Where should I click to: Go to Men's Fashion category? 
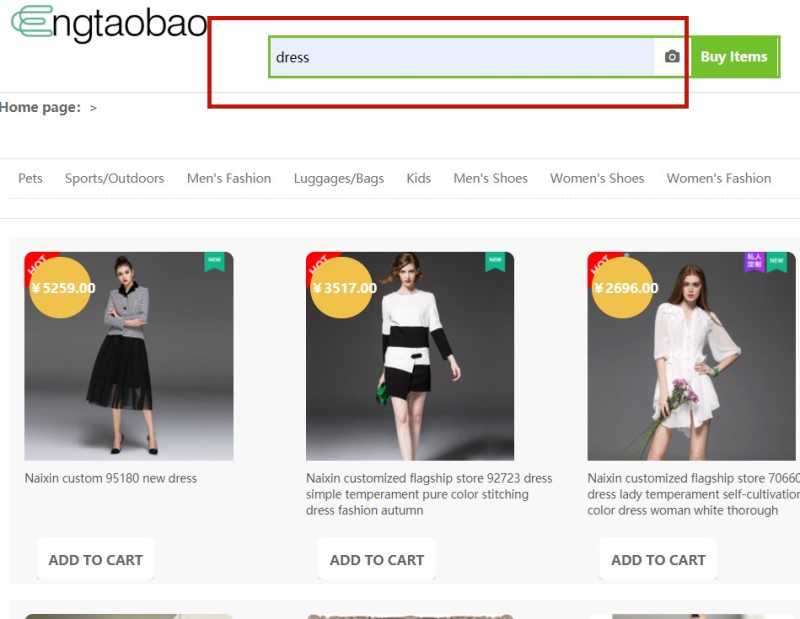[x=228, y=178]
